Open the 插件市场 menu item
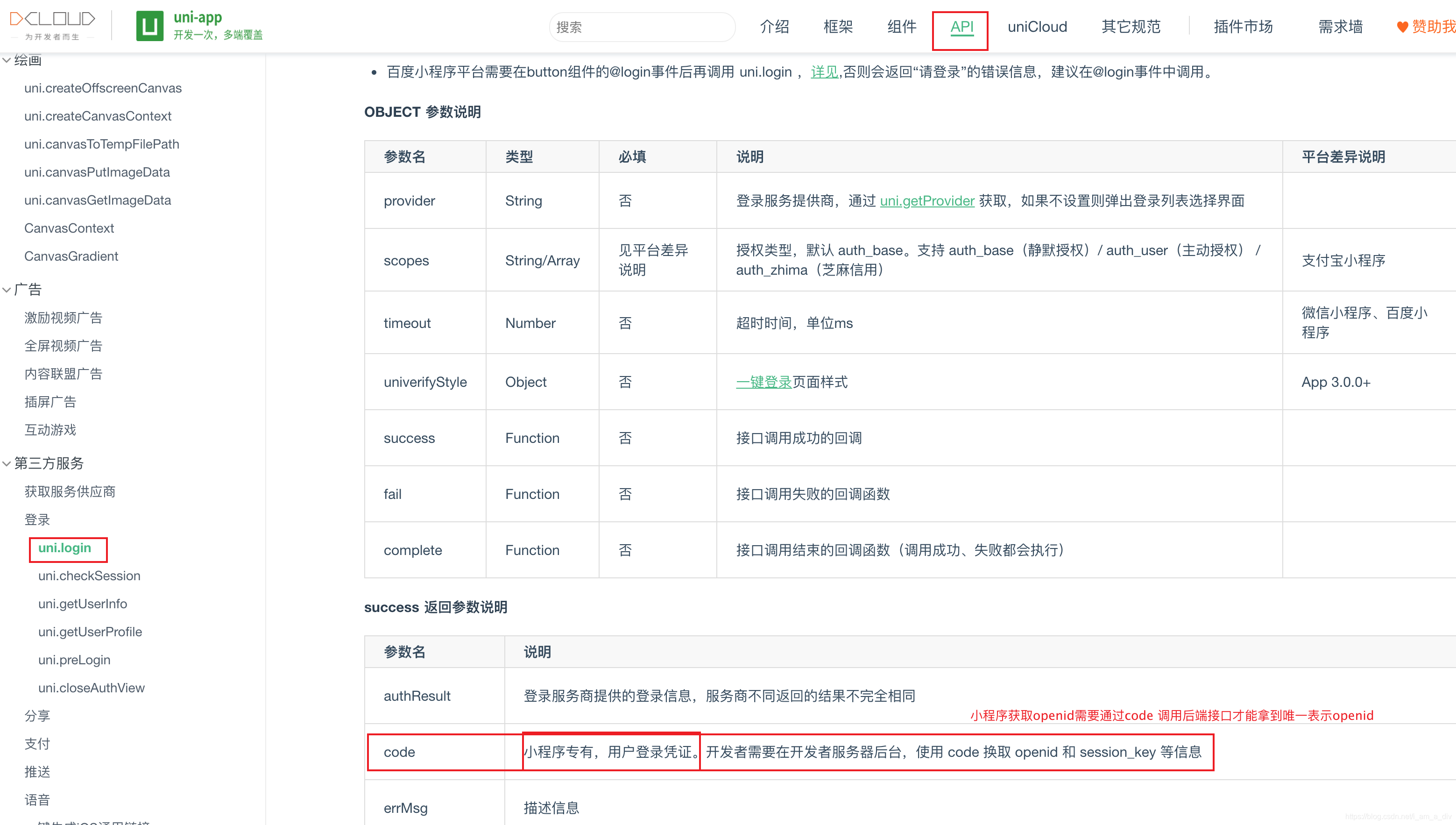 click(x=1243, y=27)
